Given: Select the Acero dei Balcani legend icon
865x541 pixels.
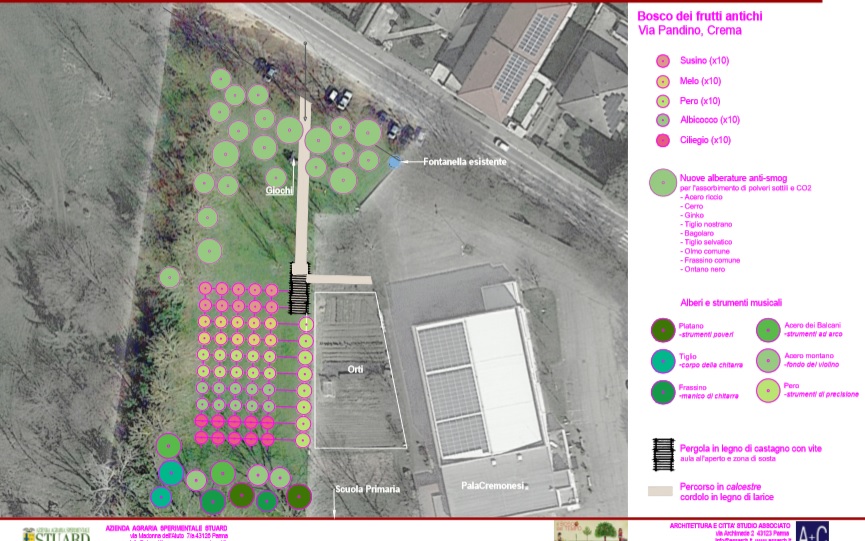Looking at the screenshot, I should (x=768, y=330).
